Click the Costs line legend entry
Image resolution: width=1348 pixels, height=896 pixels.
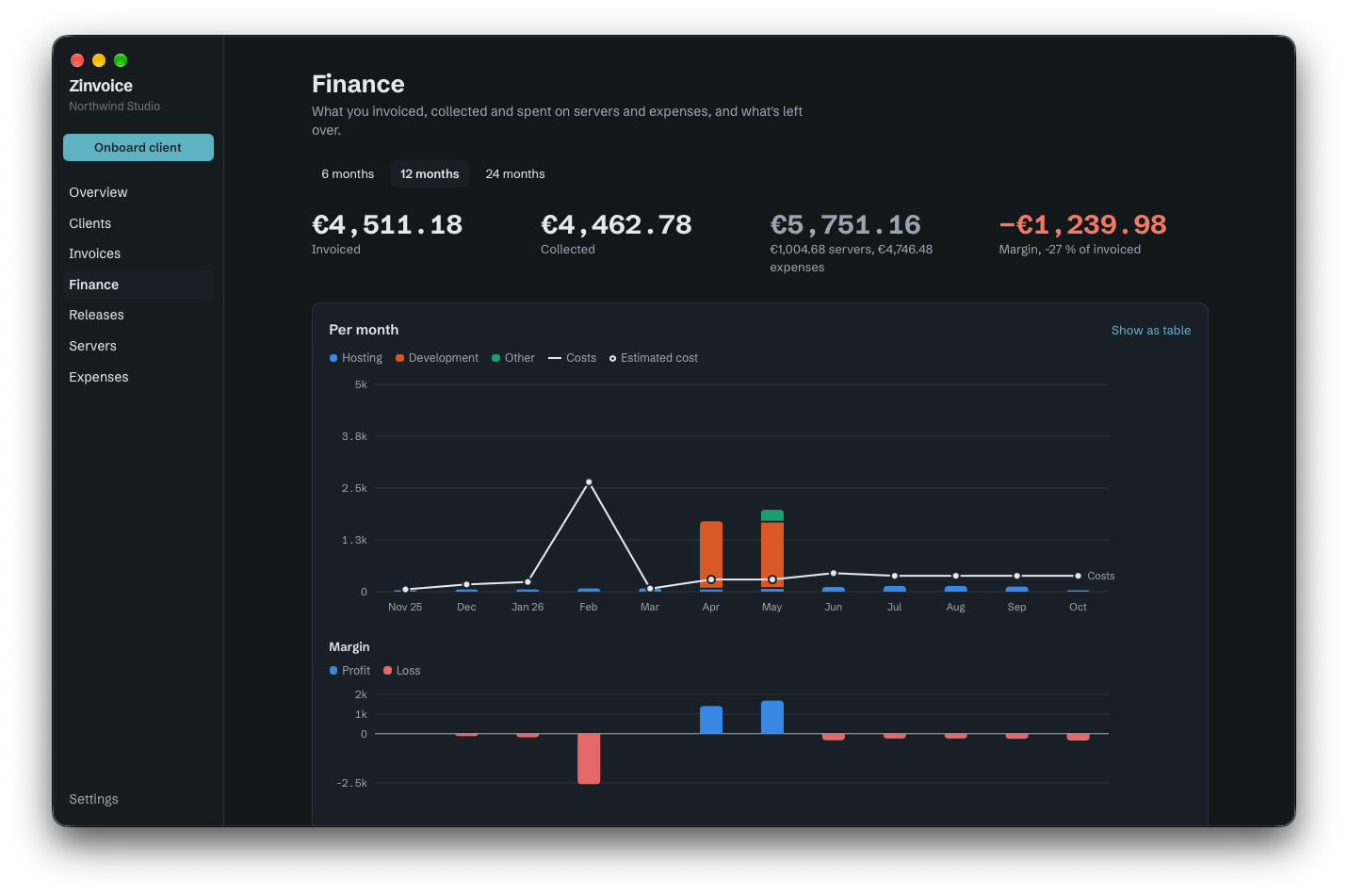click(x=573, y=358)
